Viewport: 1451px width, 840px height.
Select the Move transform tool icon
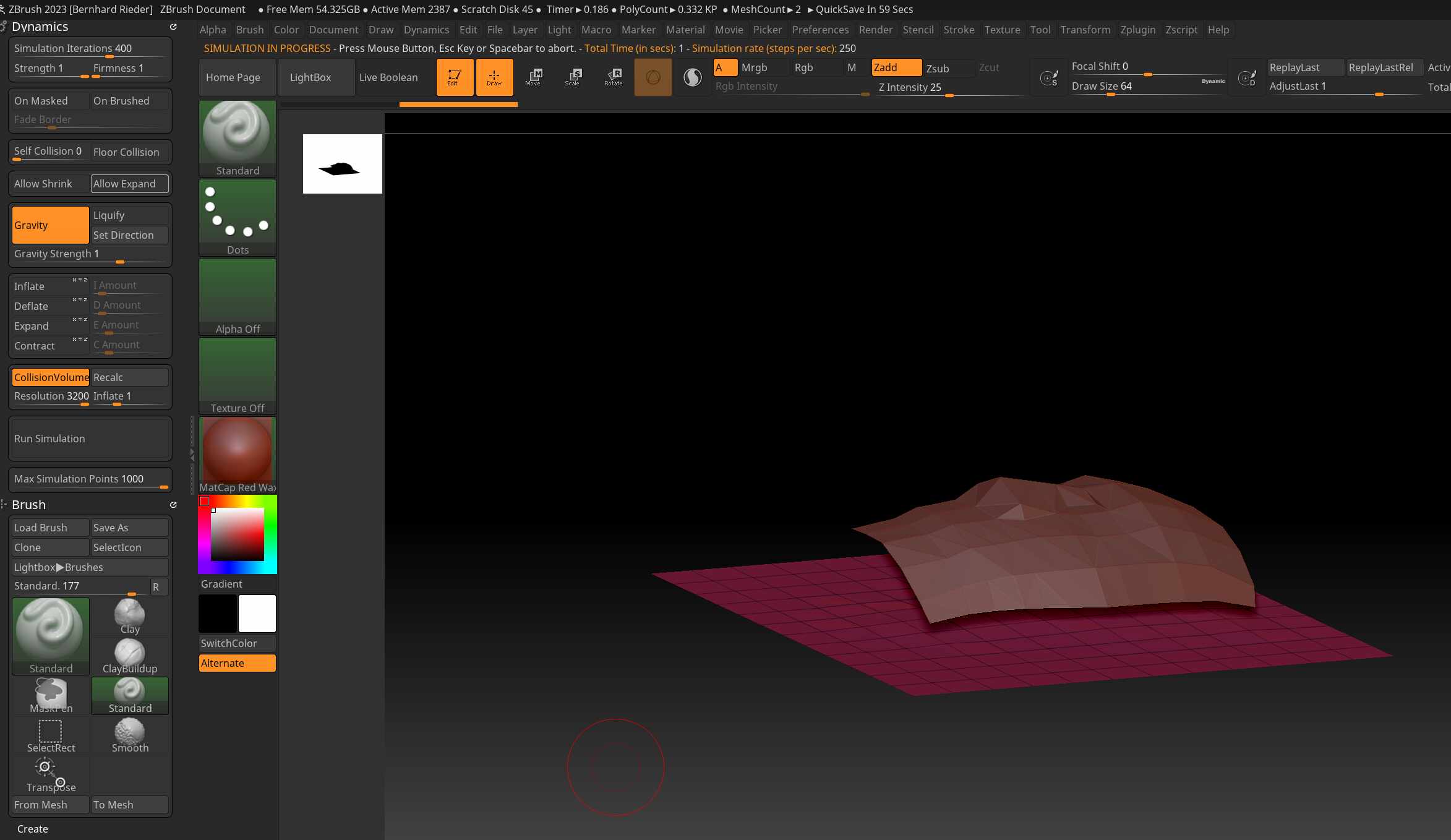click(x=534, y=77)
